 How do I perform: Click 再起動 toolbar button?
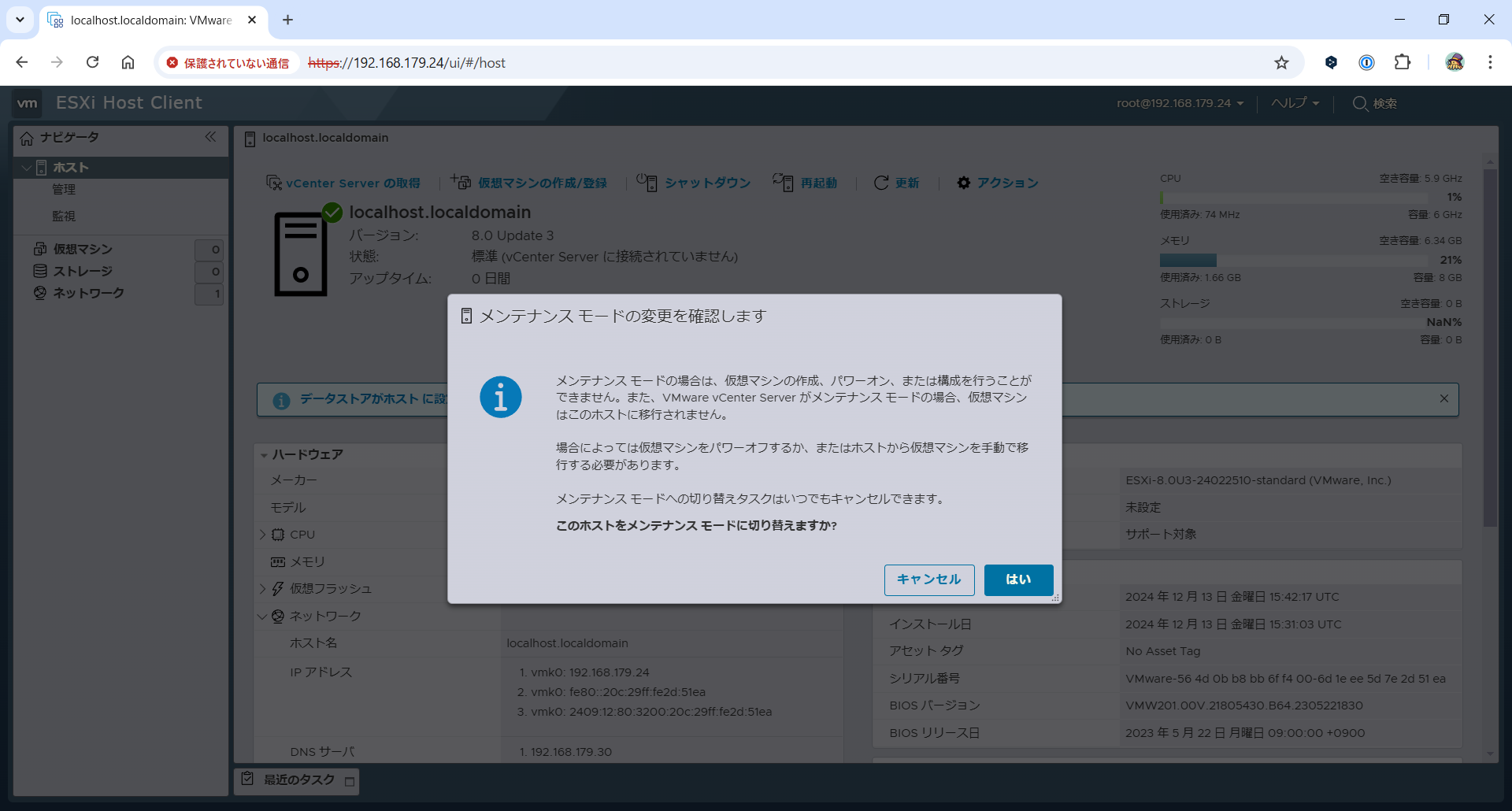[x=805, y=183]
